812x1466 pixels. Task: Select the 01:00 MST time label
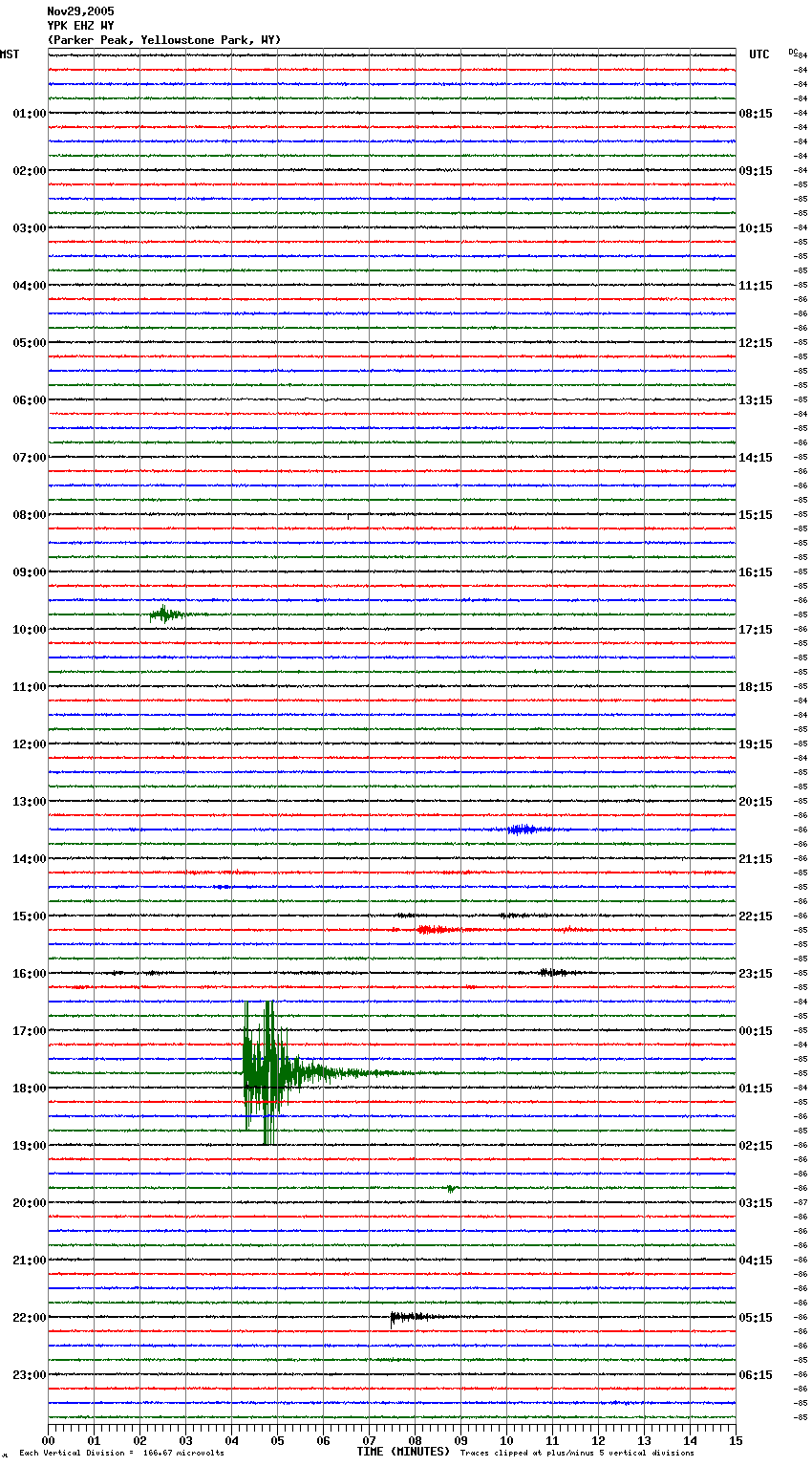[30, 114]
